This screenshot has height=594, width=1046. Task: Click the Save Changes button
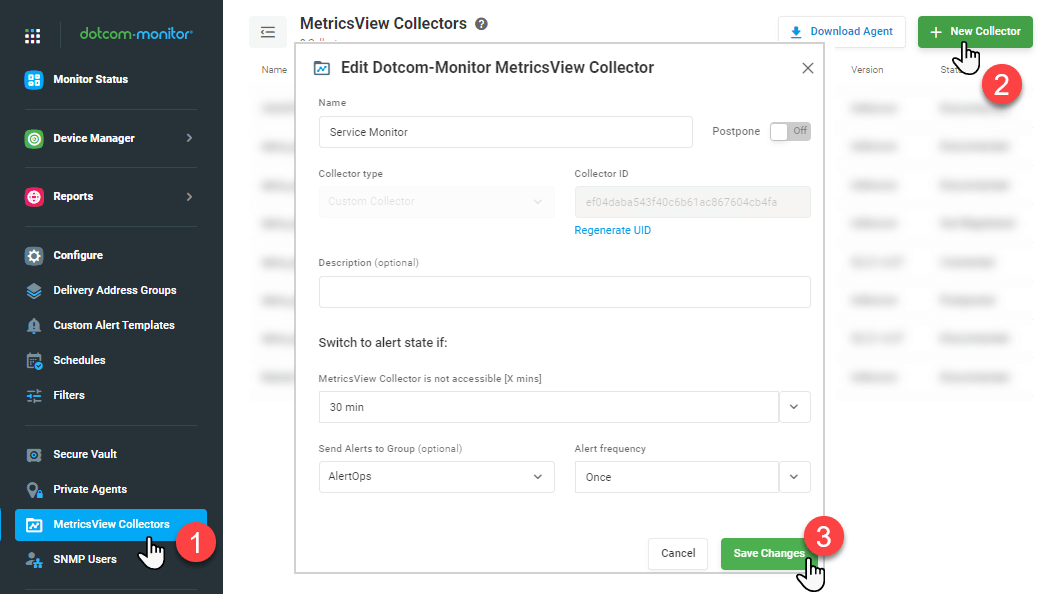click(769, 554)
